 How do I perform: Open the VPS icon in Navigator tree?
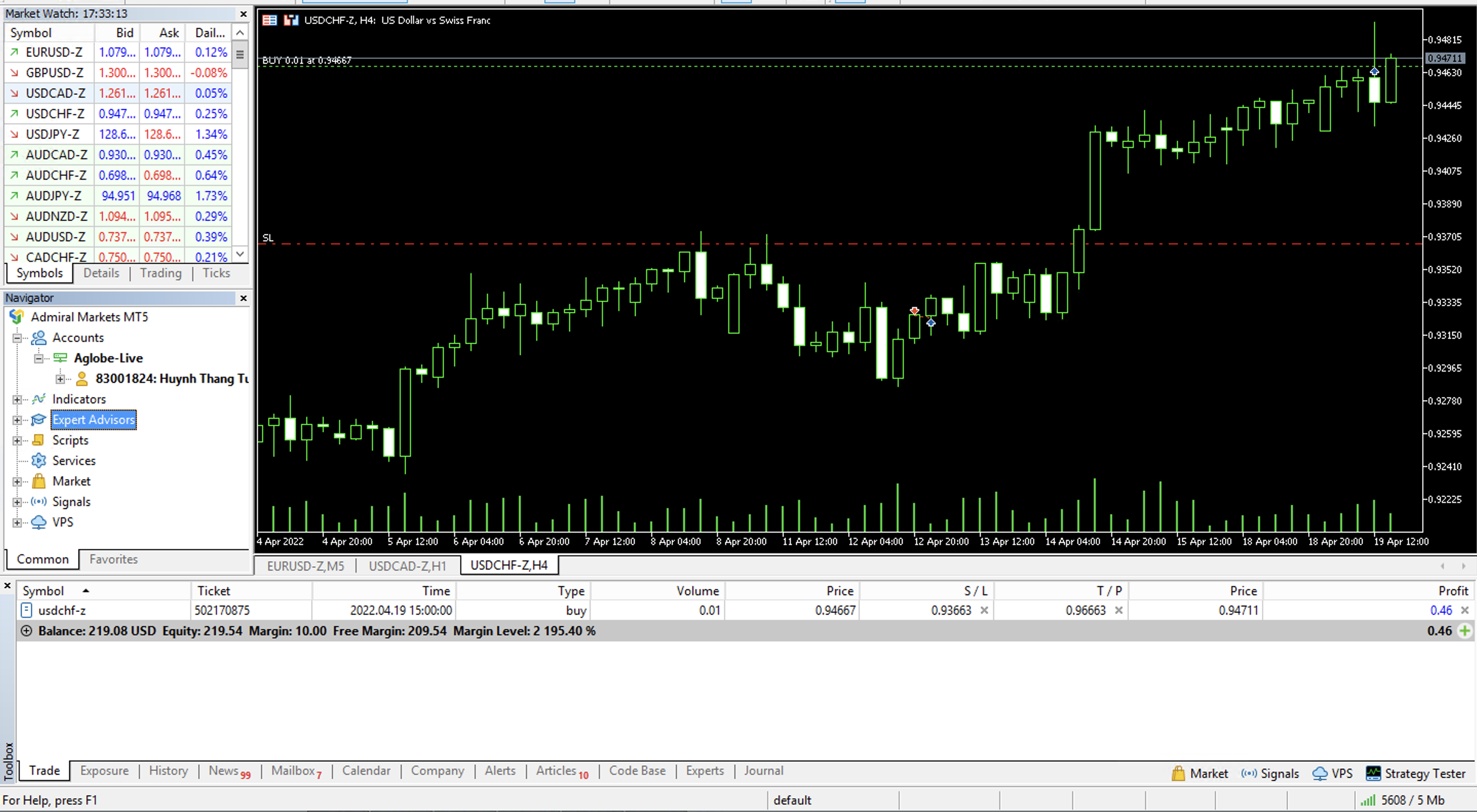click(39, 522)
